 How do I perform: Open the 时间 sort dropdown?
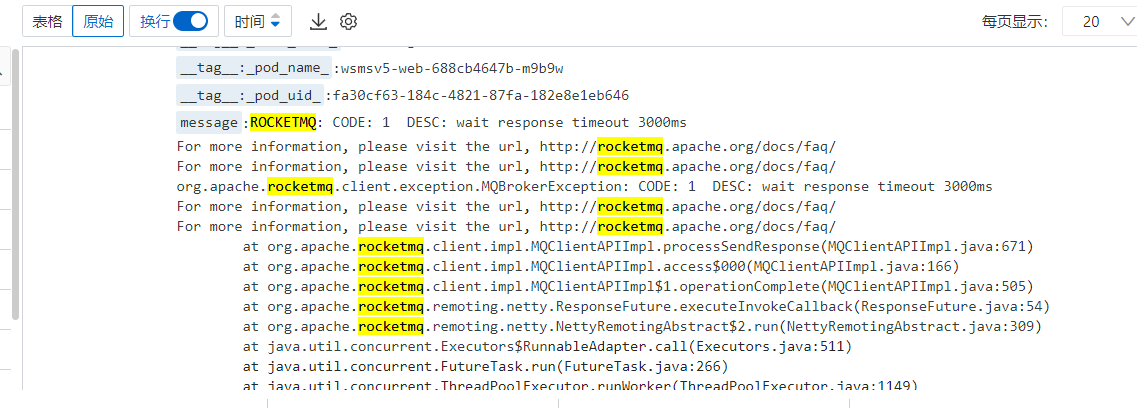(258, 22)
